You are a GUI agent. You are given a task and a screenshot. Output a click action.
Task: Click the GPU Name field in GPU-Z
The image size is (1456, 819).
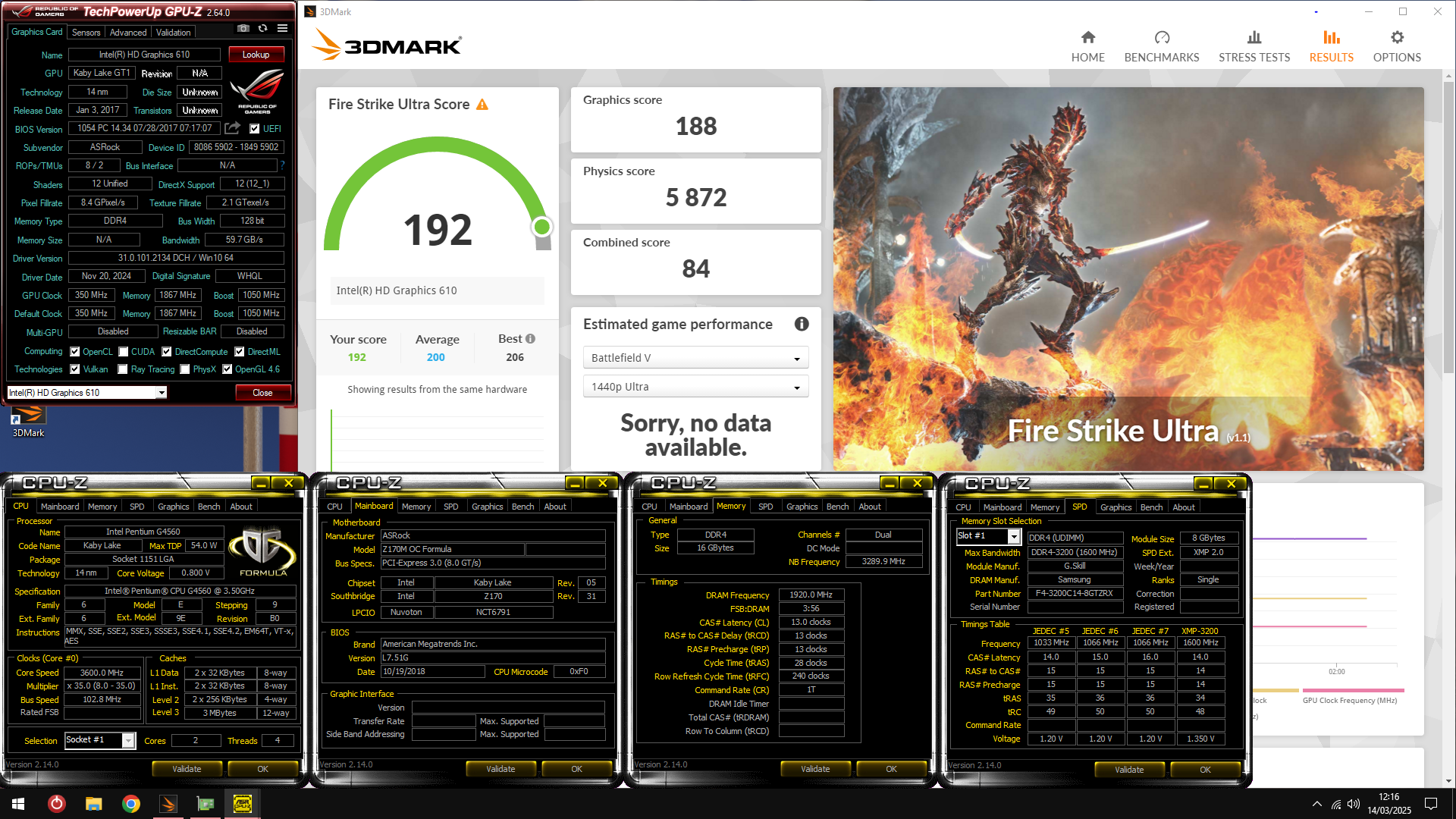(144, 55)
